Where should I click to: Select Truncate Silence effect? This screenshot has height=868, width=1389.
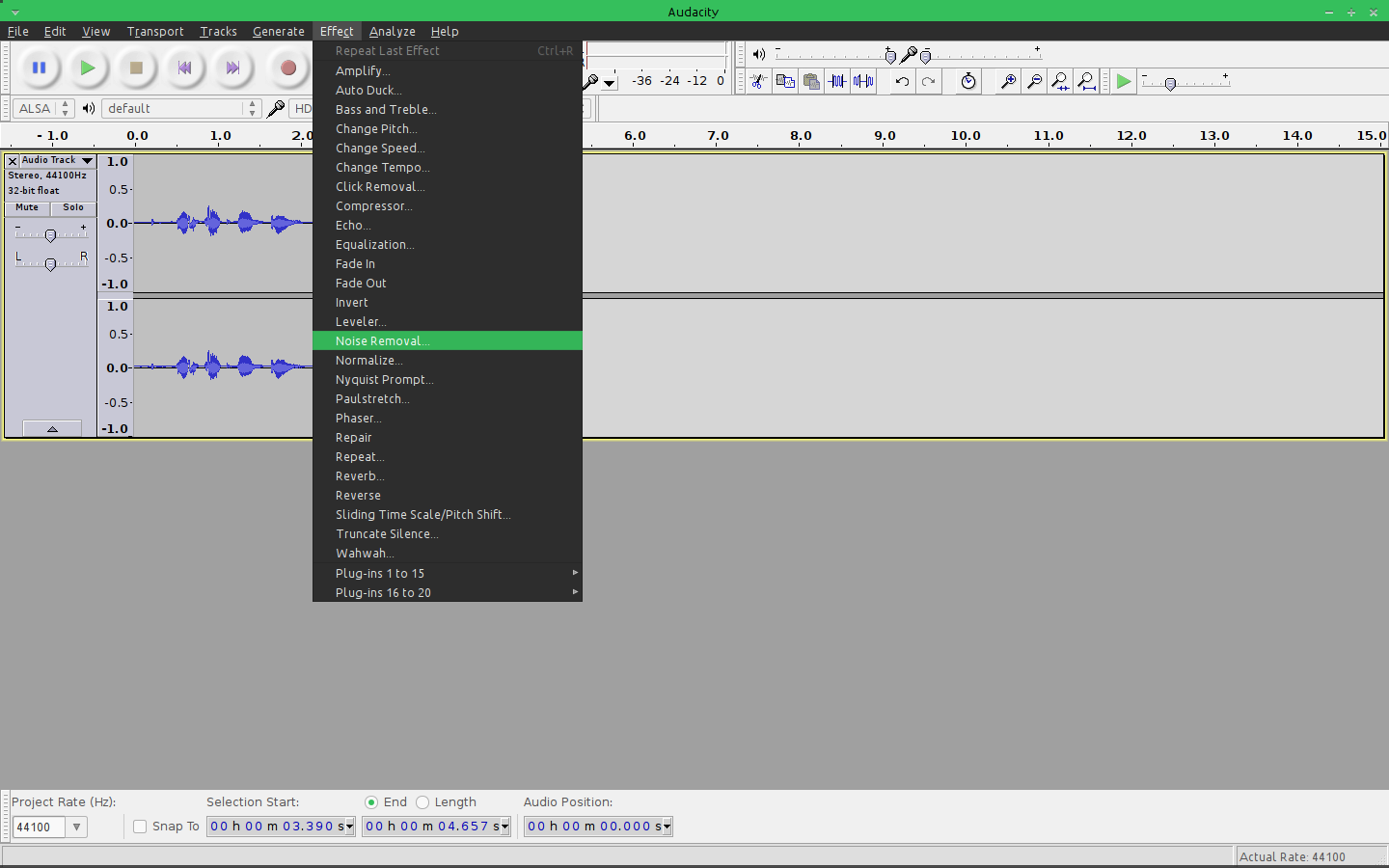pyautogui.click(x=448, y=534)
